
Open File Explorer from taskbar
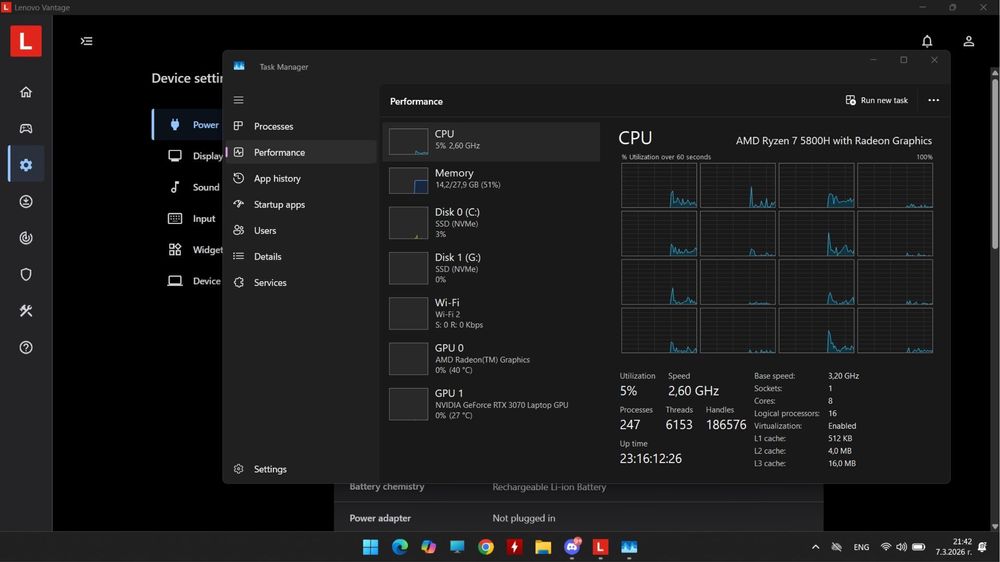click(x=543, y=547)
